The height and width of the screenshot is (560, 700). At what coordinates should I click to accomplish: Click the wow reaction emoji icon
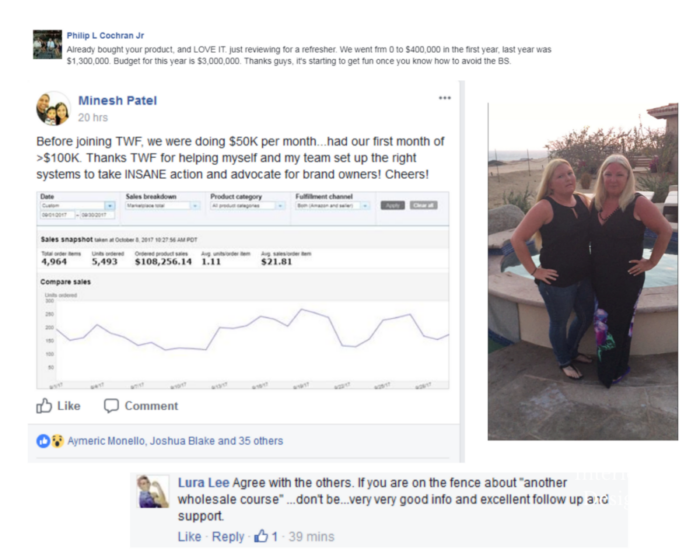coord(57,441)
